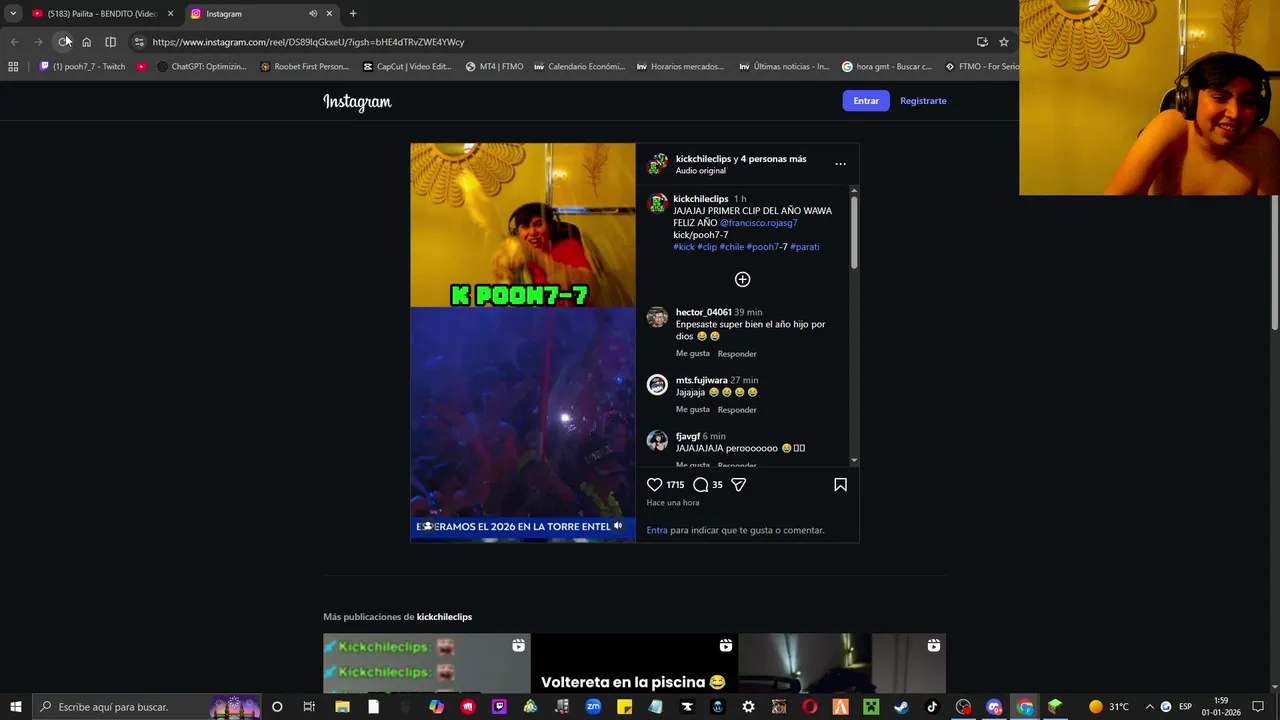Play the main reel video

pyautogui.click(x=523, y=342)
